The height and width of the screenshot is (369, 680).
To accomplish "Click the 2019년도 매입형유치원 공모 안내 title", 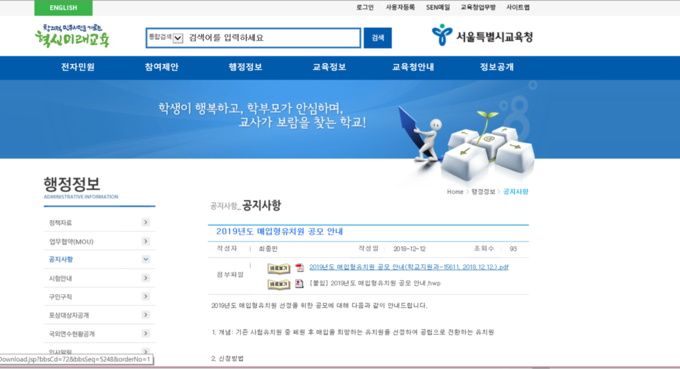I will (x=279, y=232).
